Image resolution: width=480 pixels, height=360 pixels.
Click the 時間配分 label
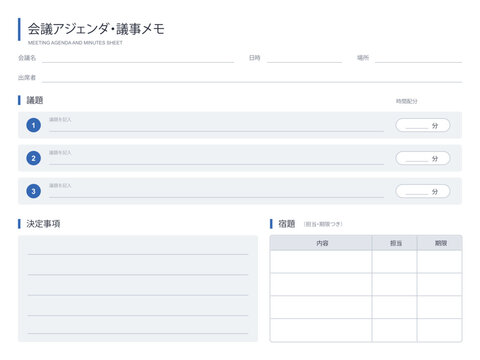point(407,101)
